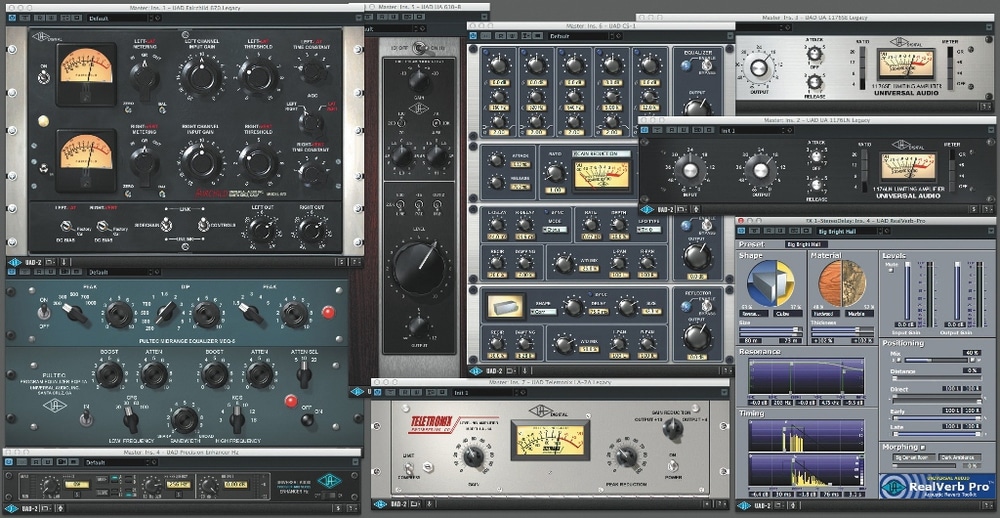This screenshot has width=1000, height=518.
Task: Enable Read automation (R) in Fairchild window toolbar
Action: [38, 18]
